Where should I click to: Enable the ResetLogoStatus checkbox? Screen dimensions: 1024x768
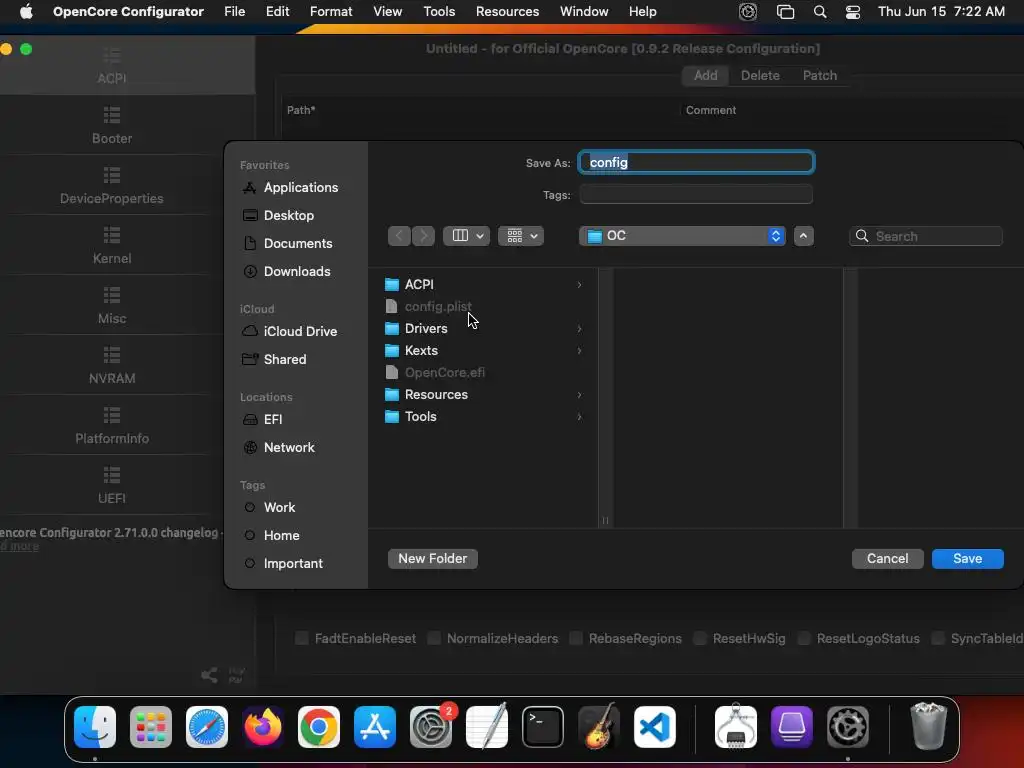(x=804, y=638)
